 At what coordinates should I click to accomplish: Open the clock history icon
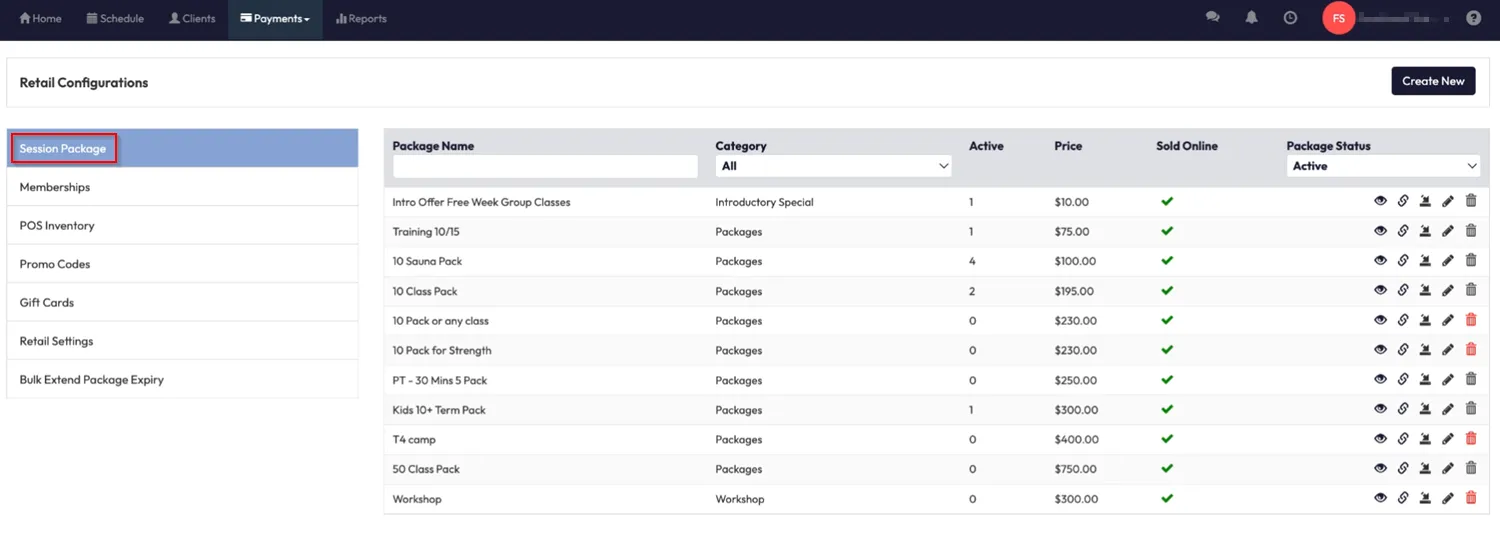coord(1290,18)
